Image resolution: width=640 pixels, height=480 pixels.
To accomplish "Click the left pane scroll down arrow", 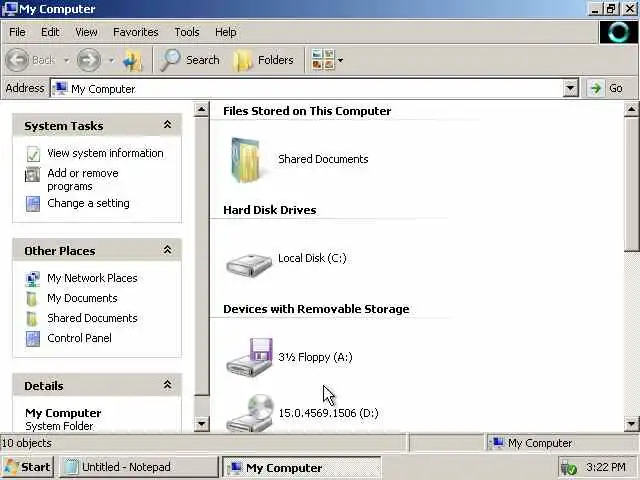I will (201, 424).
